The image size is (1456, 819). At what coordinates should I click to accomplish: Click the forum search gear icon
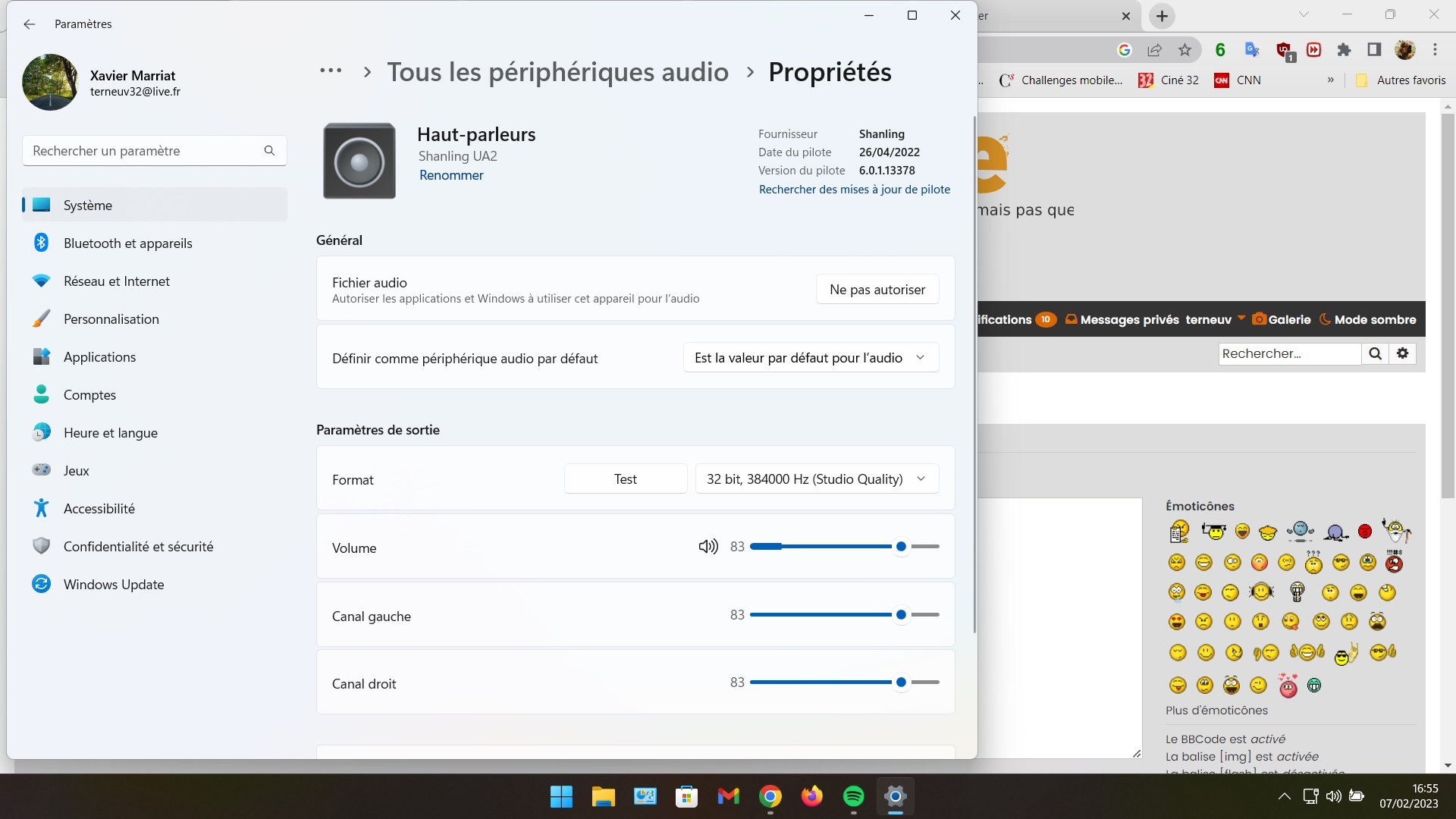[1403, 353]
